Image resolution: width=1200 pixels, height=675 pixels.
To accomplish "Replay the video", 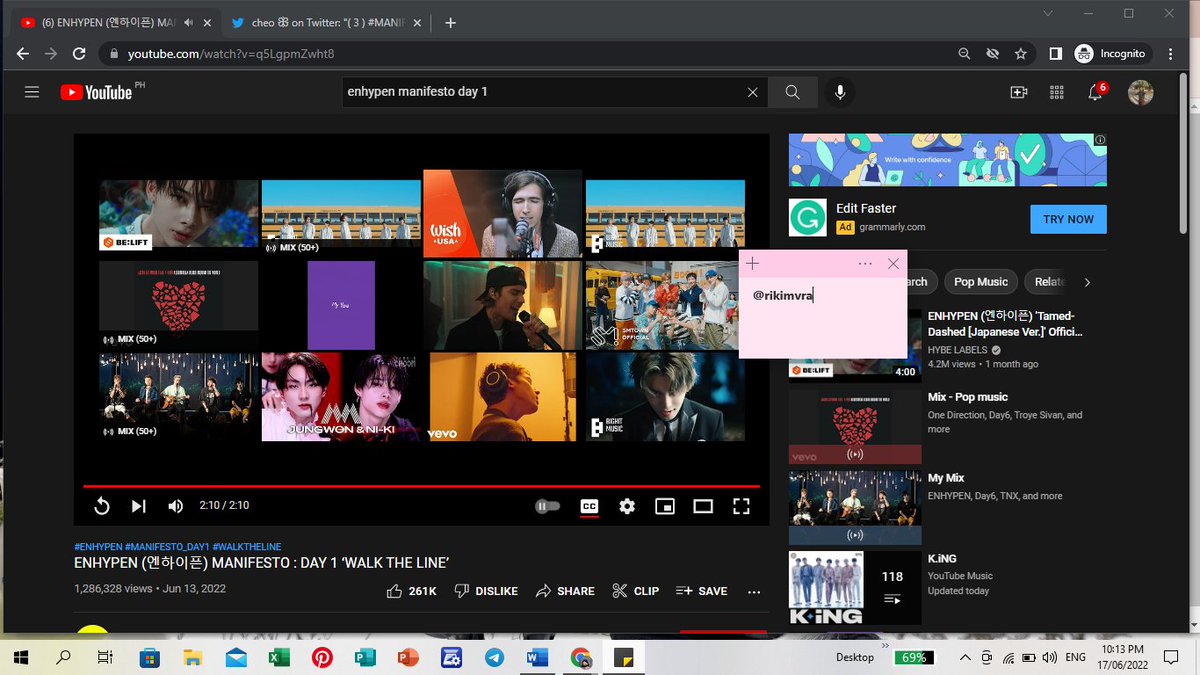I will click(102, 506).
